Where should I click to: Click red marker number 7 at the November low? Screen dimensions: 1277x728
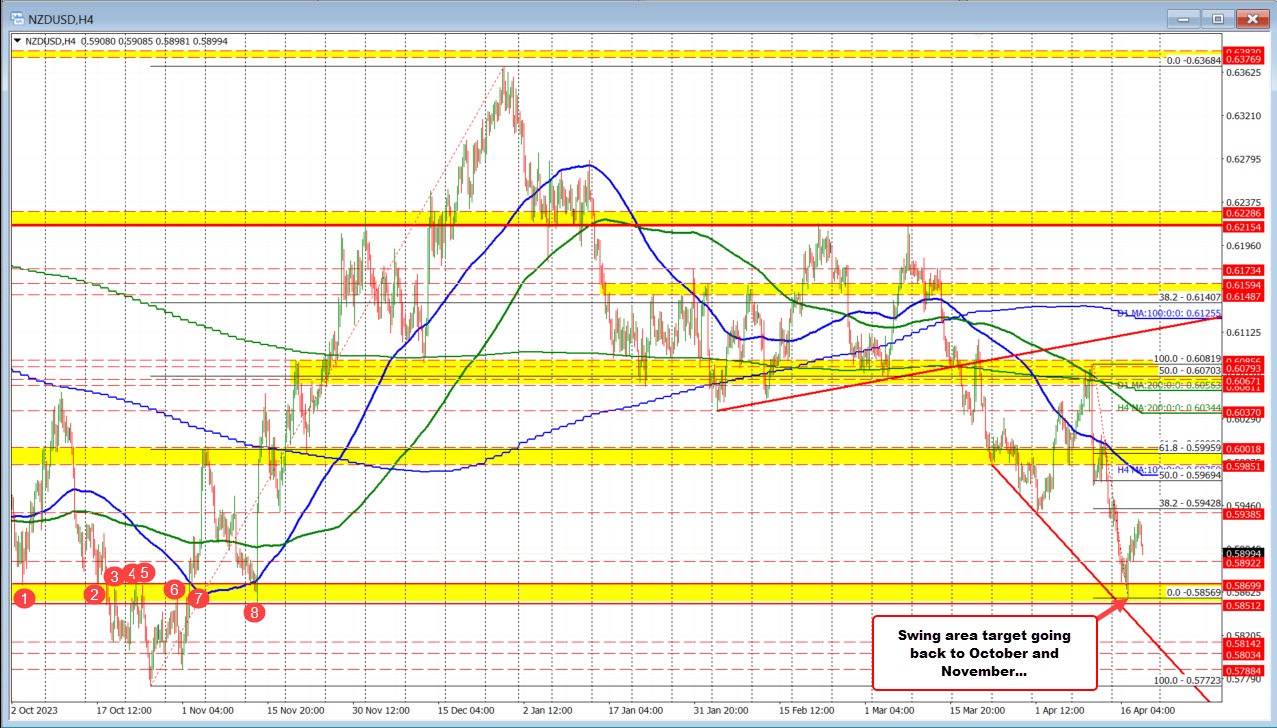tap(198, 598)
